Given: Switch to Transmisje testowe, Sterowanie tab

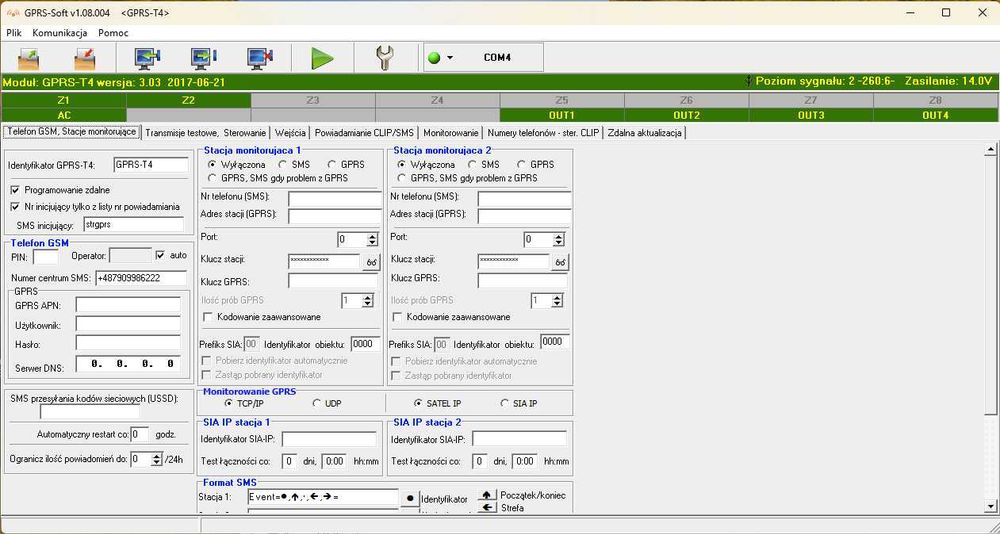Looking at the screenshot, I should [205, 133].
